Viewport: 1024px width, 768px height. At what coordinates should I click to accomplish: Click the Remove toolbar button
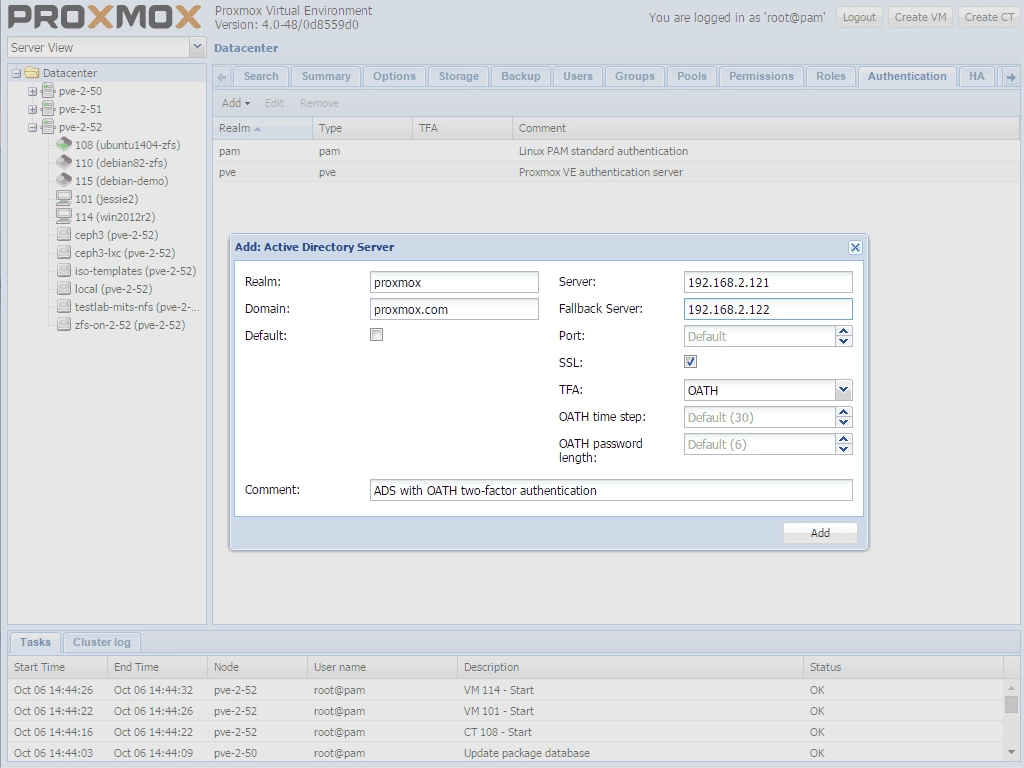click(319, 103)
